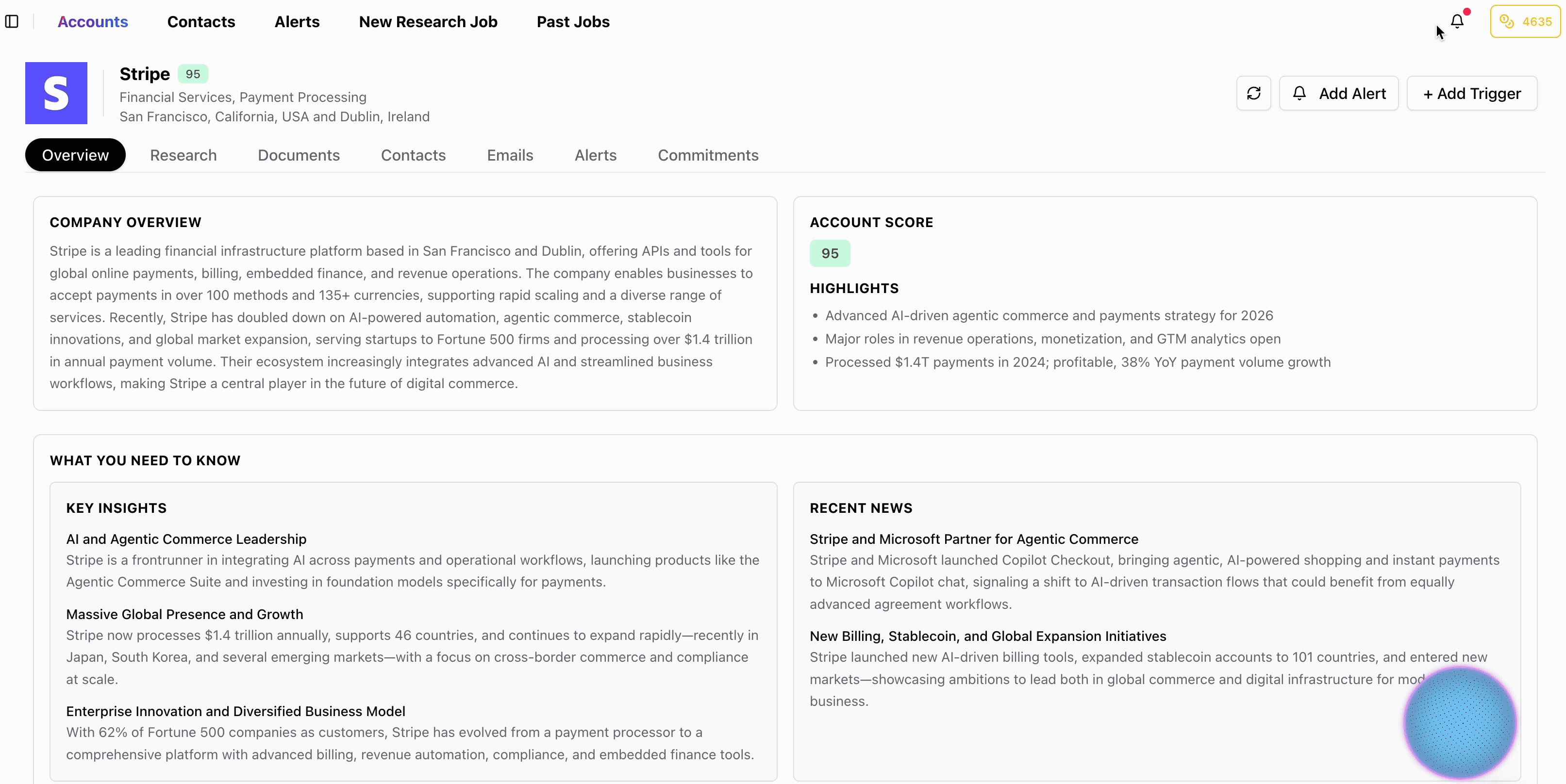The height and width of the screenshot is (784, 1566).
Task: Click the green 95 badge beside Stripe's name
Action: click(x=193, y=74)
